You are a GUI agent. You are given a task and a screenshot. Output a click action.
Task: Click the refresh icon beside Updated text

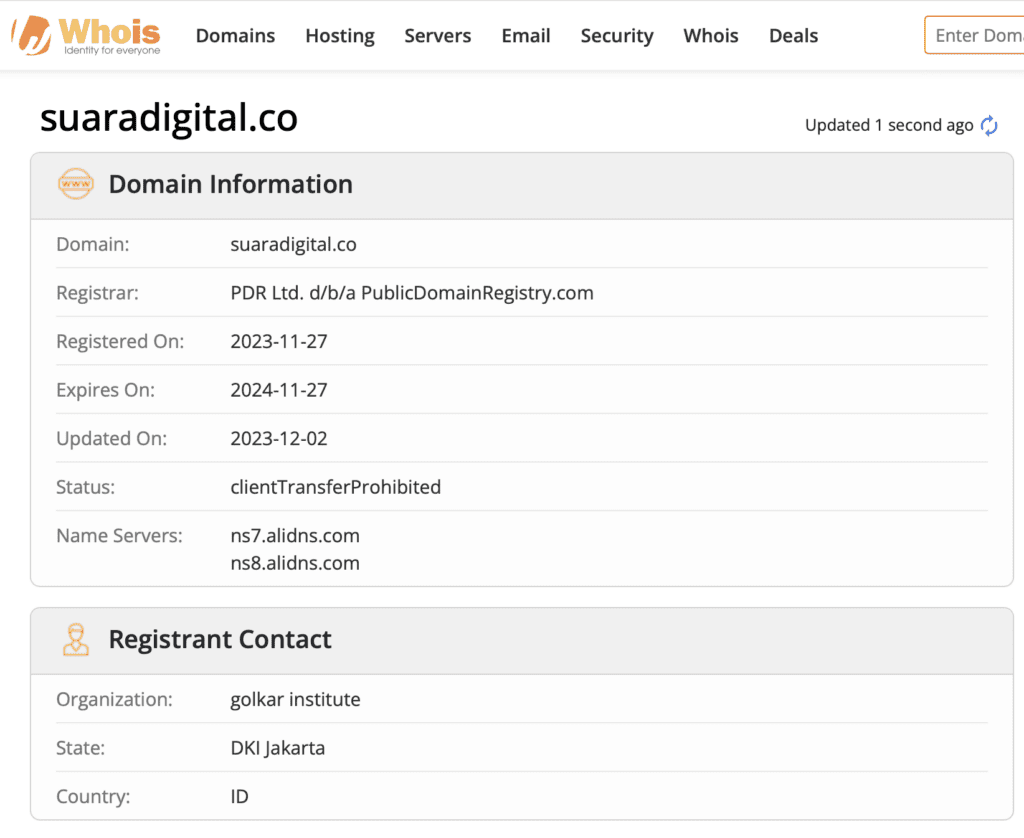[989, 125]
